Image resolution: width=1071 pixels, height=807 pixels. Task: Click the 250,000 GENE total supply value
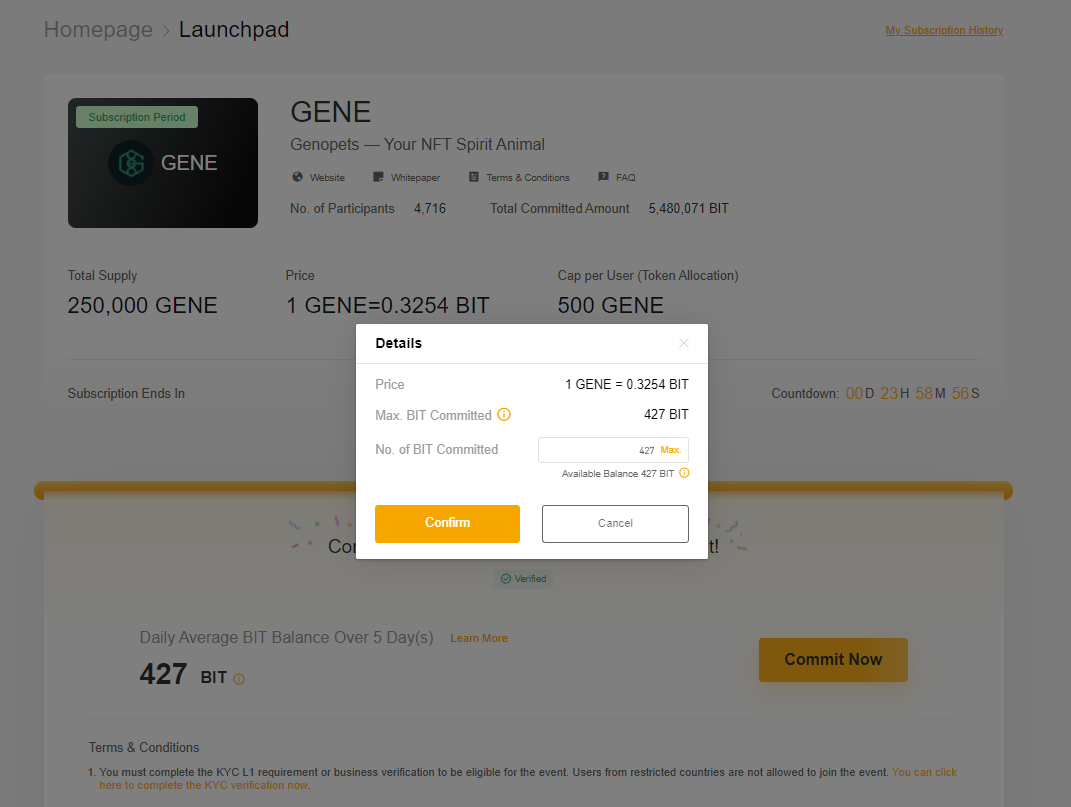(x=142, y=305)
